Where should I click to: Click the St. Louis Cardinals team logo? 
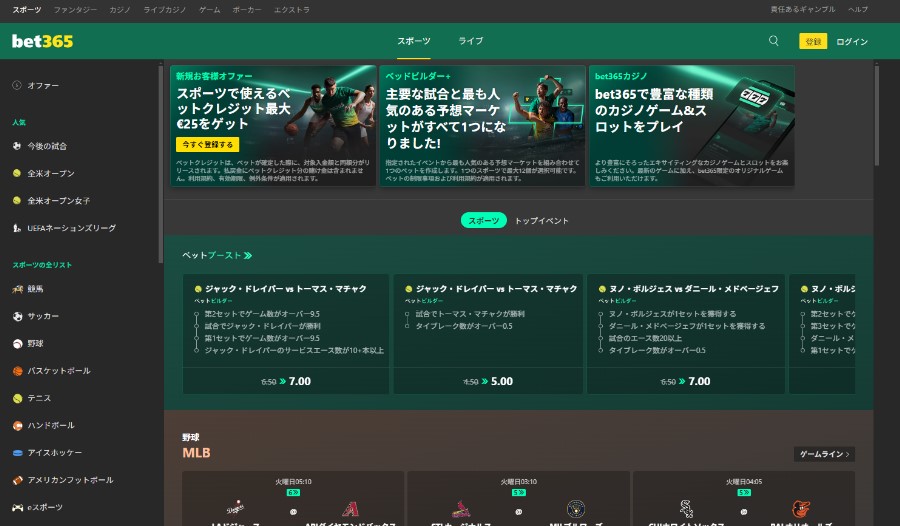(x=460, y=509)
